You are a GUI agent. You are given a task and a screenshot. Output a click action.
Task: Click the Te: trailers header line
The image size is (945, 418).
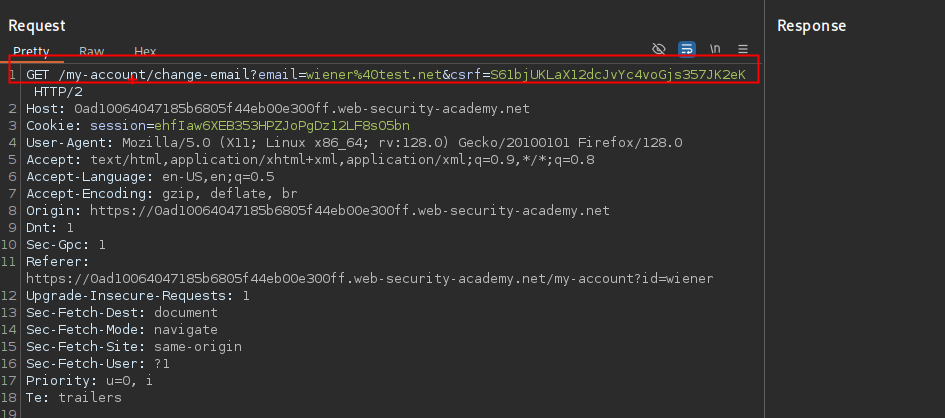click(x=74, y=398)
